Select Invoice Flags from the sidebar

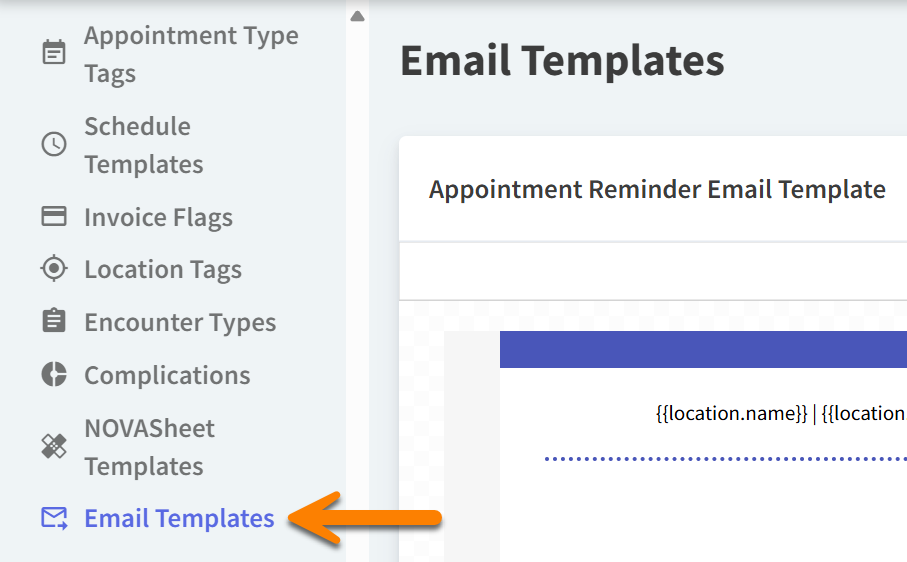[x=158, y=217]
